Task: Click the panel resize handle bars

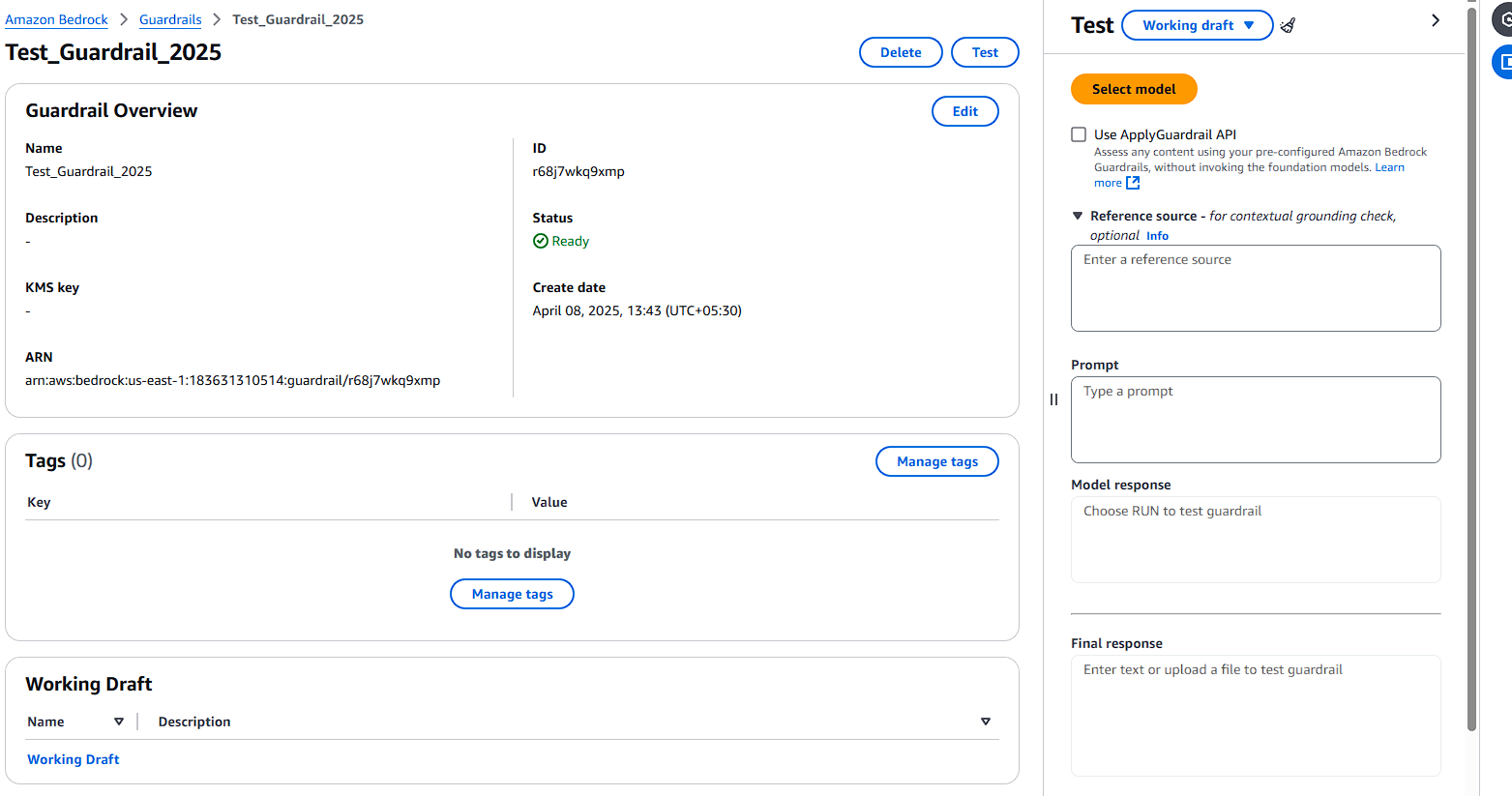Action: pyautogui.click(x=1053, y=399)
